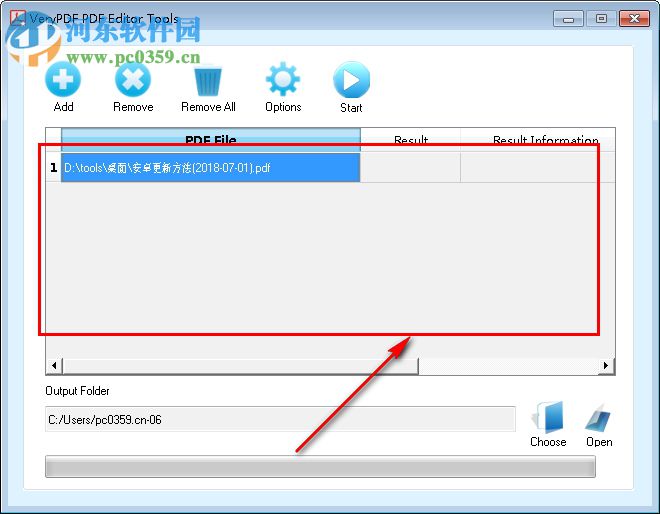Click the Add file icon
This screenshot has width=660, height=514.
click(x=63, y=80)
